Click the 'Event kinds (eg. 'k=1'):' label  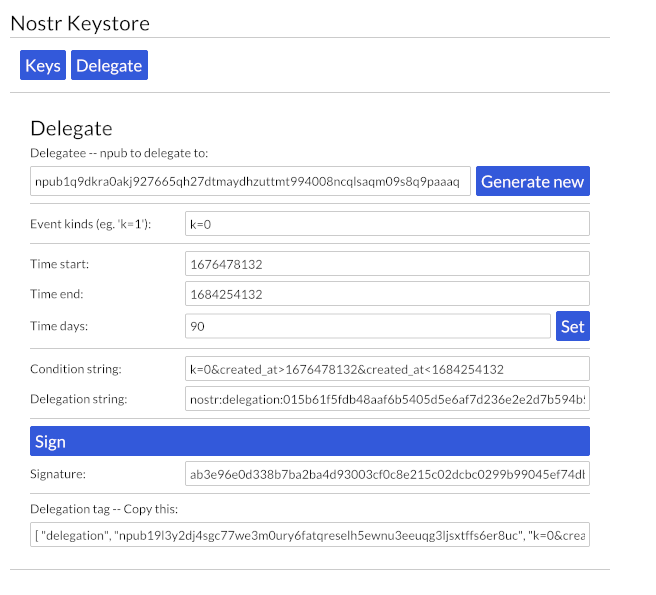(90, 224)
